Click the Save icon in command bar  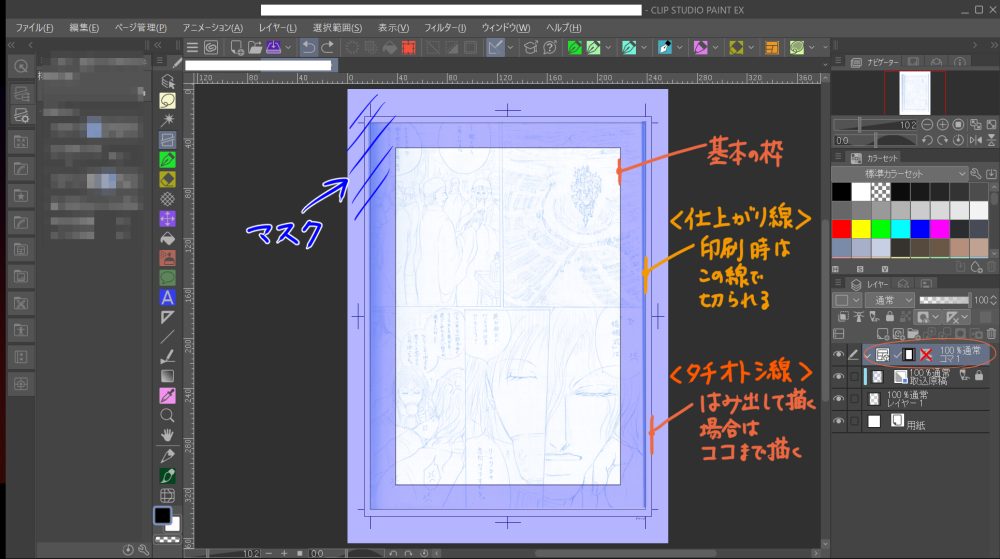(x=274, y=47)
